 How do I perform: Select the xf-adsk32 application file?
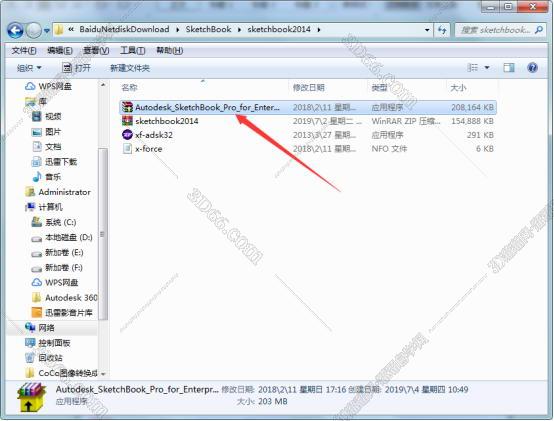[307, 135]
